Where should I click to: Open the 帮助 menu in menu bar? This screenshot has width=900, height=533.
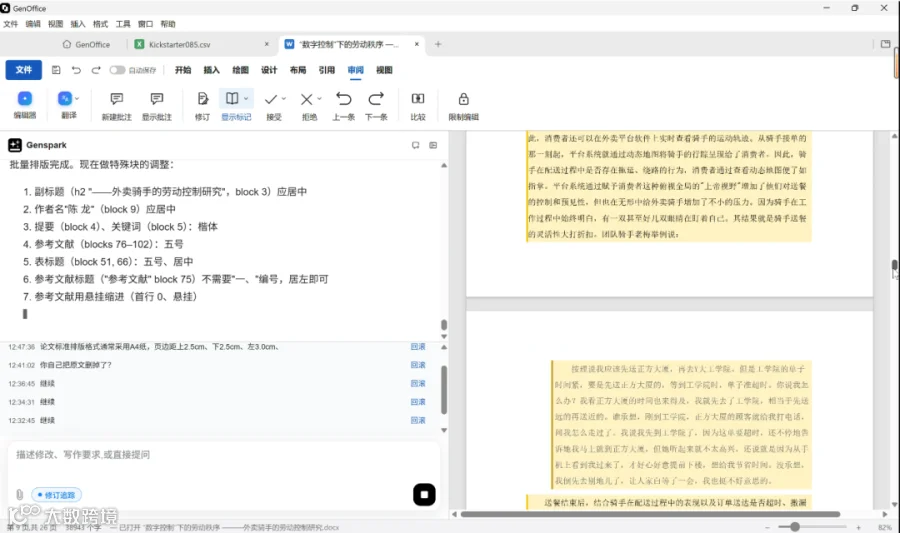pos(168,24)
